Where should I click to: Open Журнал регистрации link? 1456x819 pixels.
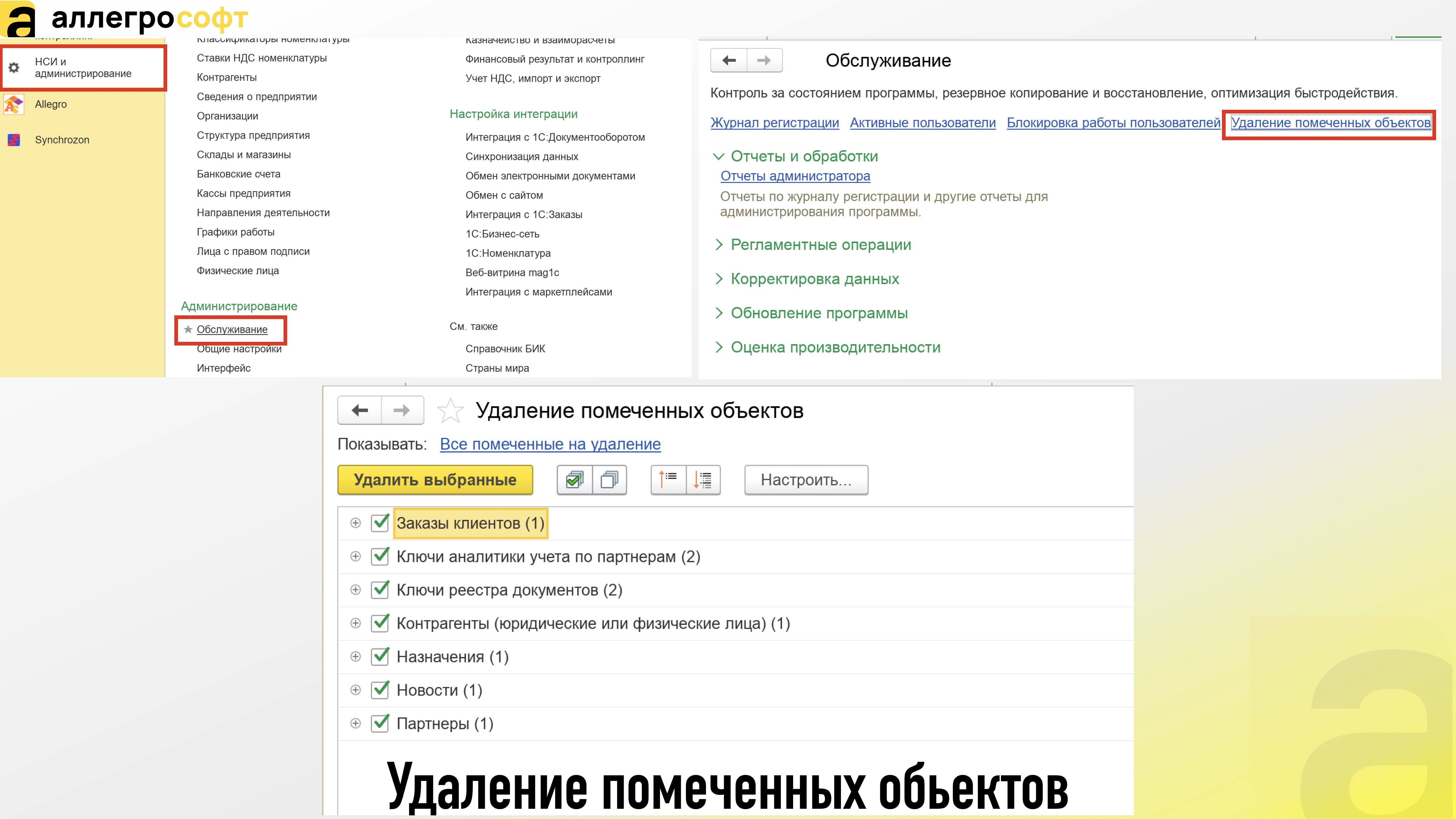pos(774,123)
